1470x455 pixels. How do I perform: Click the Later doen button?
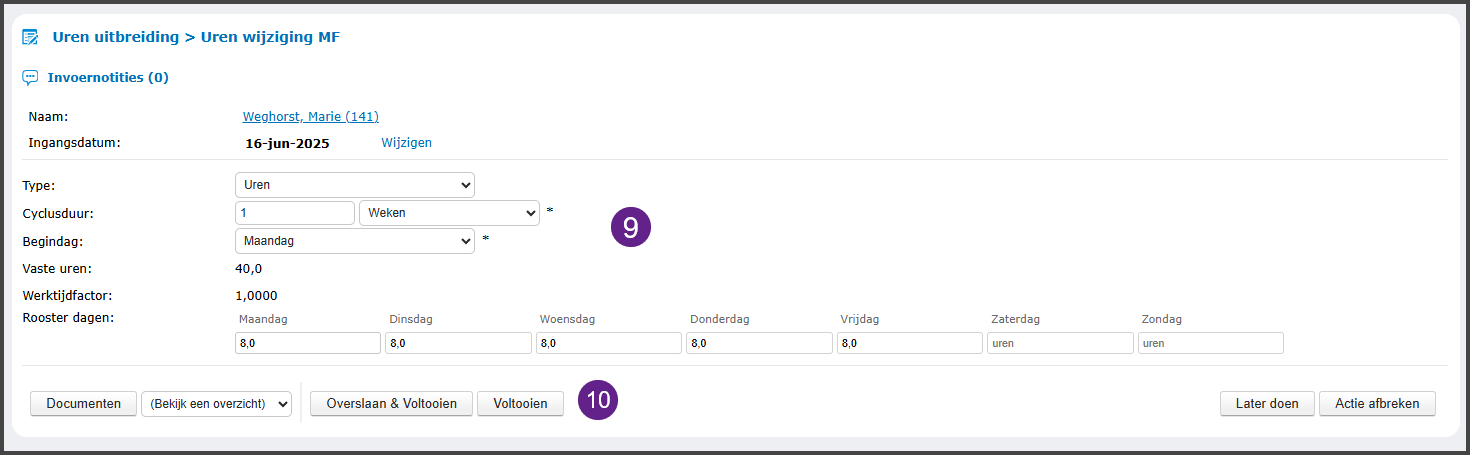pos(1267,404)
